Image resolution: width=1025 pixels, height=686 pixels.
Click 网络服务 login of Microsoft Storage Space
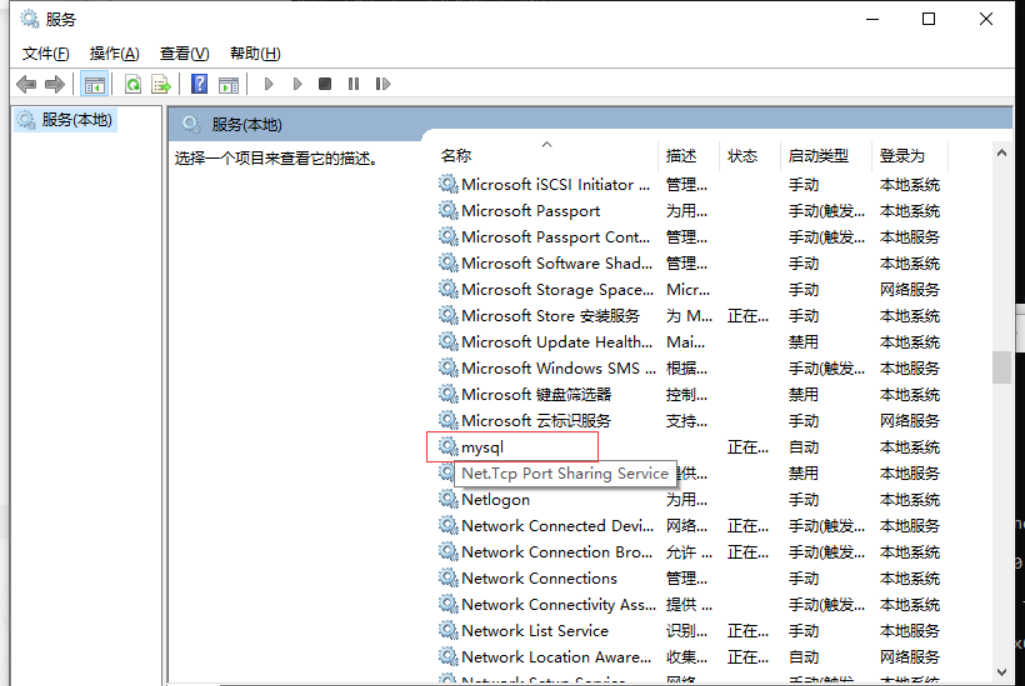coord(909,289)
